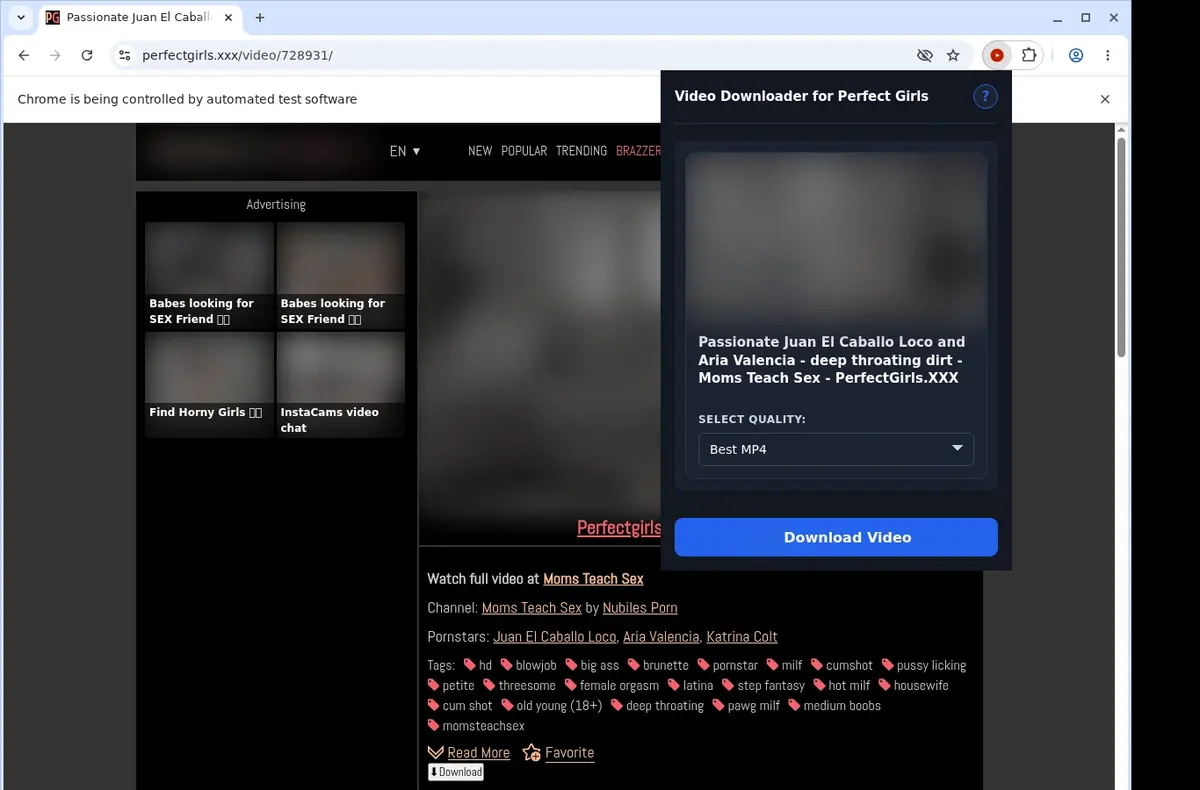Click the crossed-out eye icon in address bar
Viewport: 1200px width, 790px height.
tap(924, 56)
